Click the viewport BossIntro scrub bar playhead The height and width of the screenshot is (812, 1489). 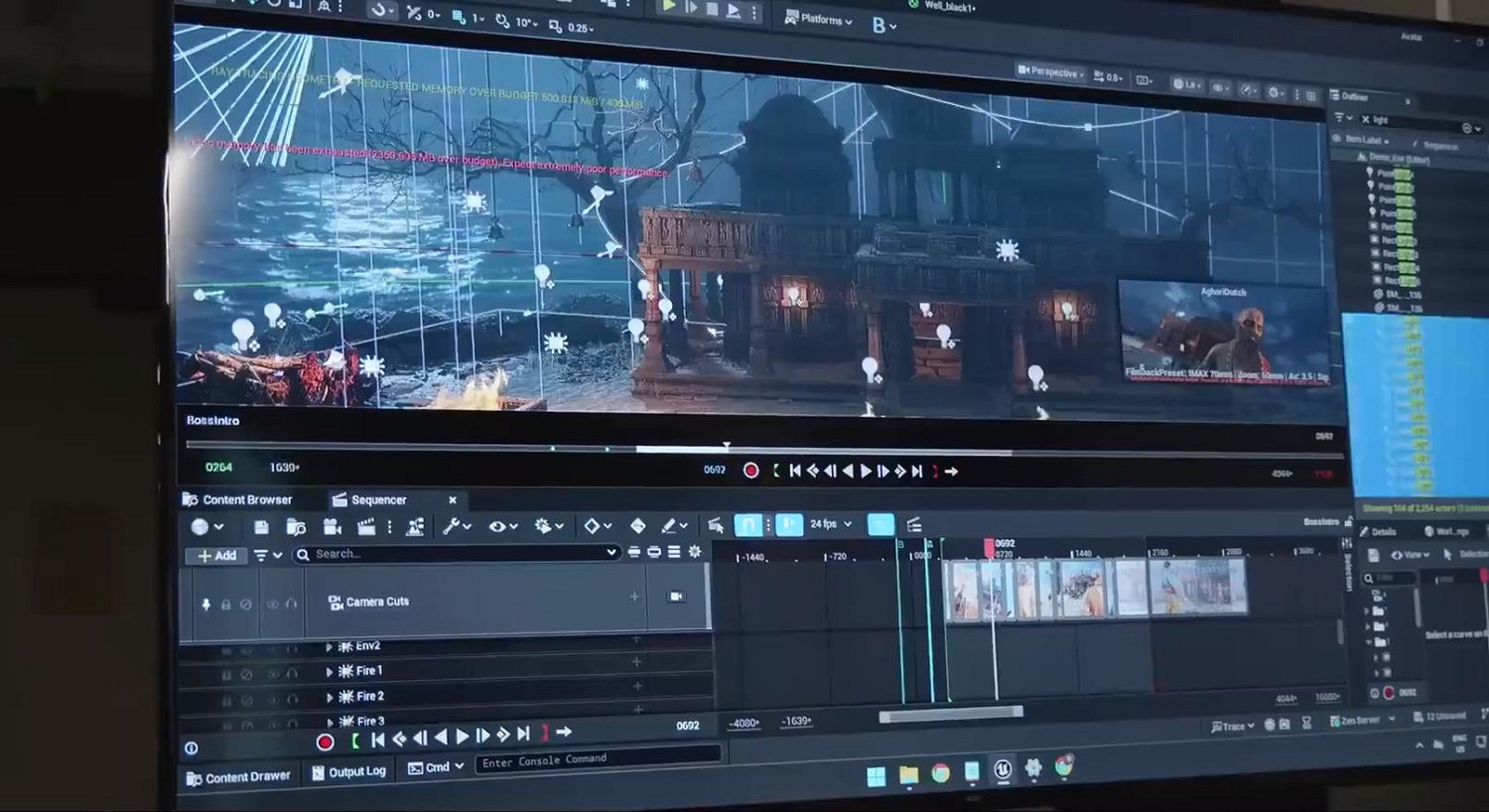(x=727, y=448)
